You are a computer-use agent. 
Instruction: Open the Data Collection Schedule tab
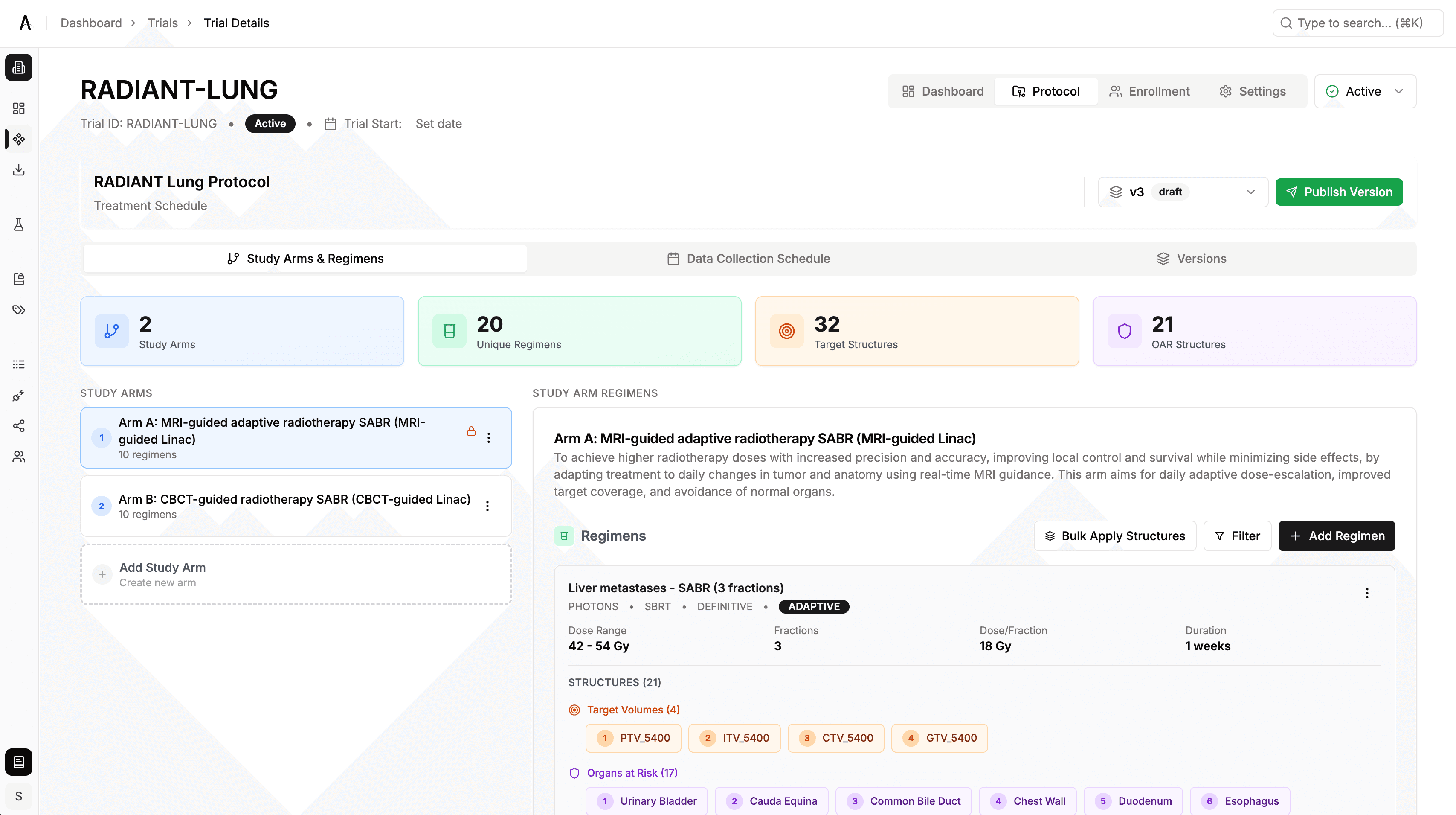tap(748, 259)
